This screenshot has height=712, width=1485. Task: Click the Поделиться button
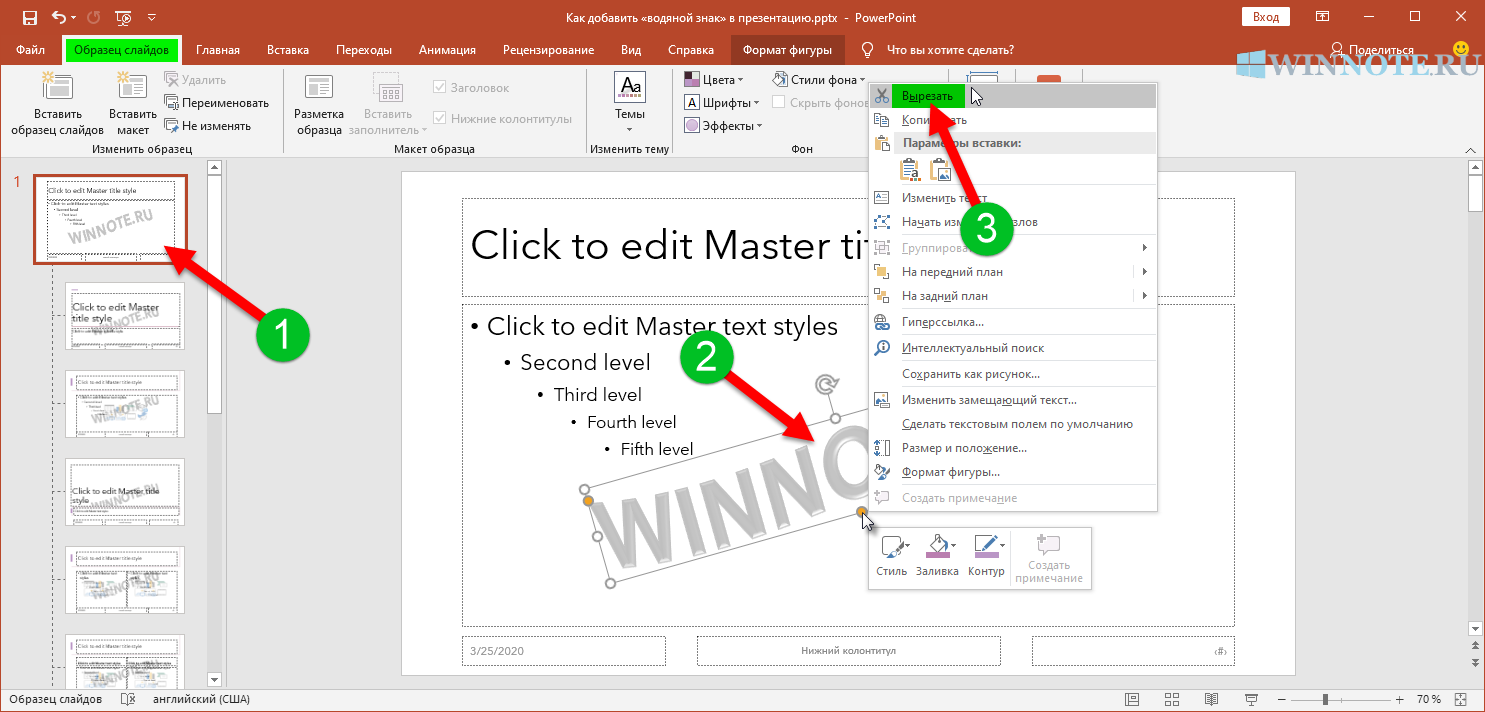1370,50
